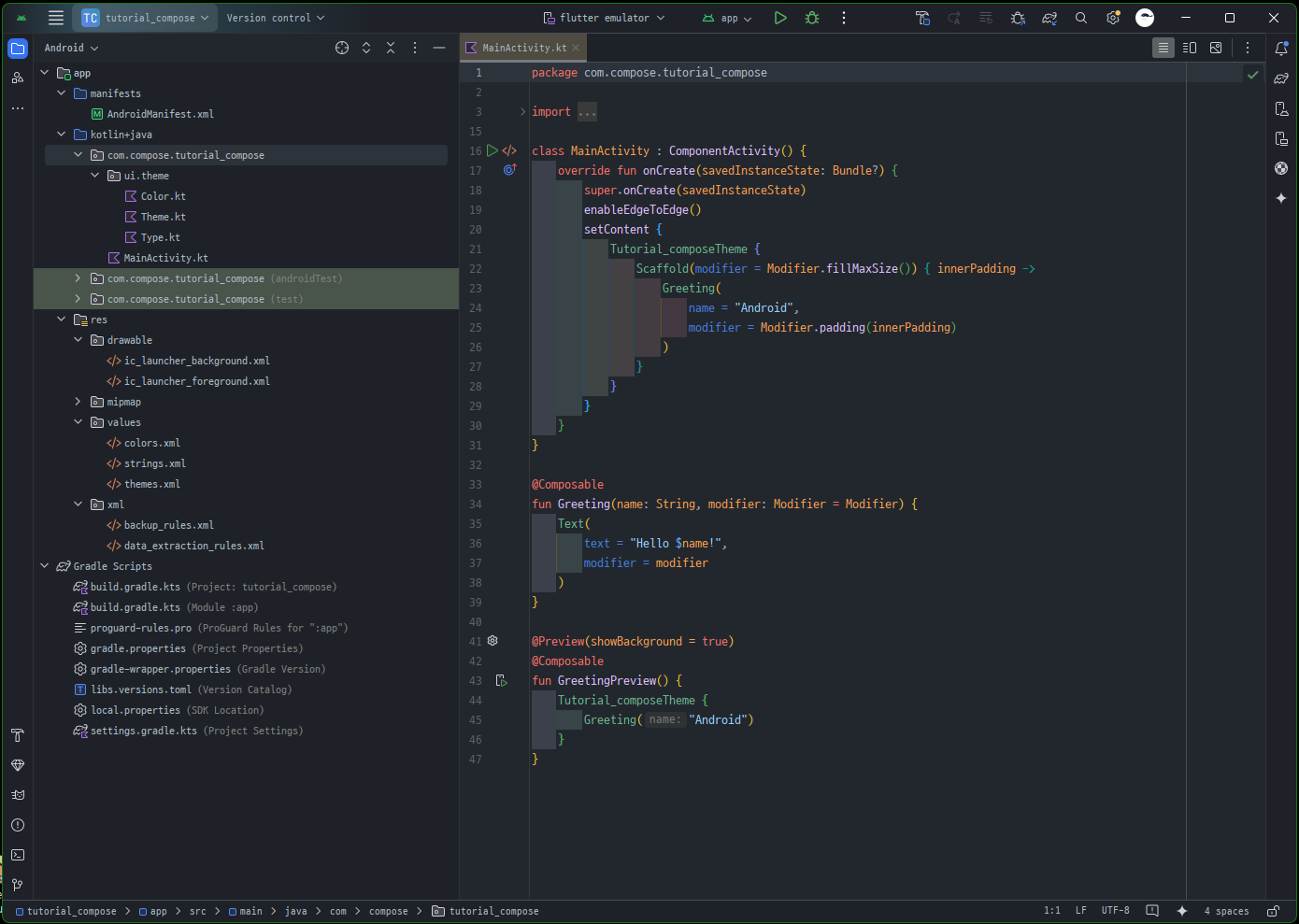The height and width of the screenshot is (924, 1299).
Task: Open the Logcat tool window icon
Action: tap(18, 795)
